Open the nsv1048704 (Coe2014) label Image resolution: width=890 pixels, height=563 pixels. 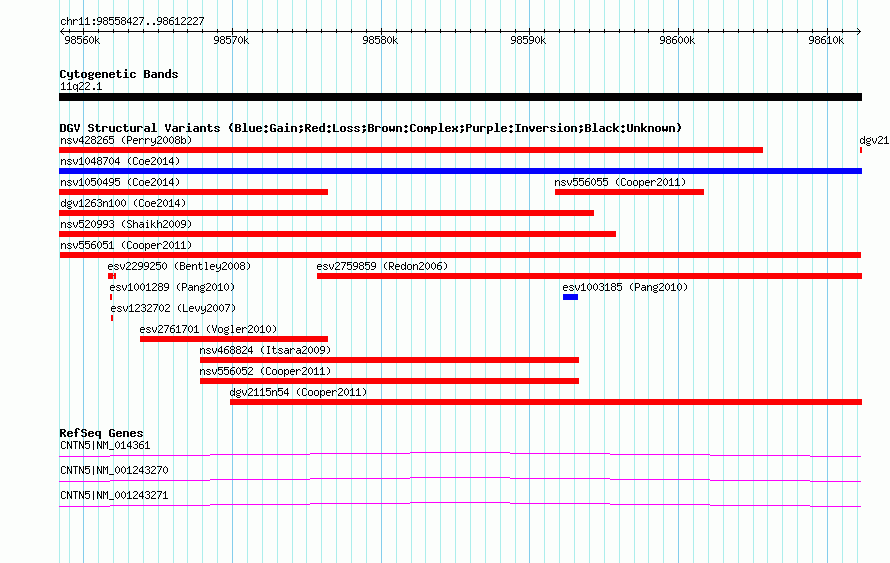point(120,161)
